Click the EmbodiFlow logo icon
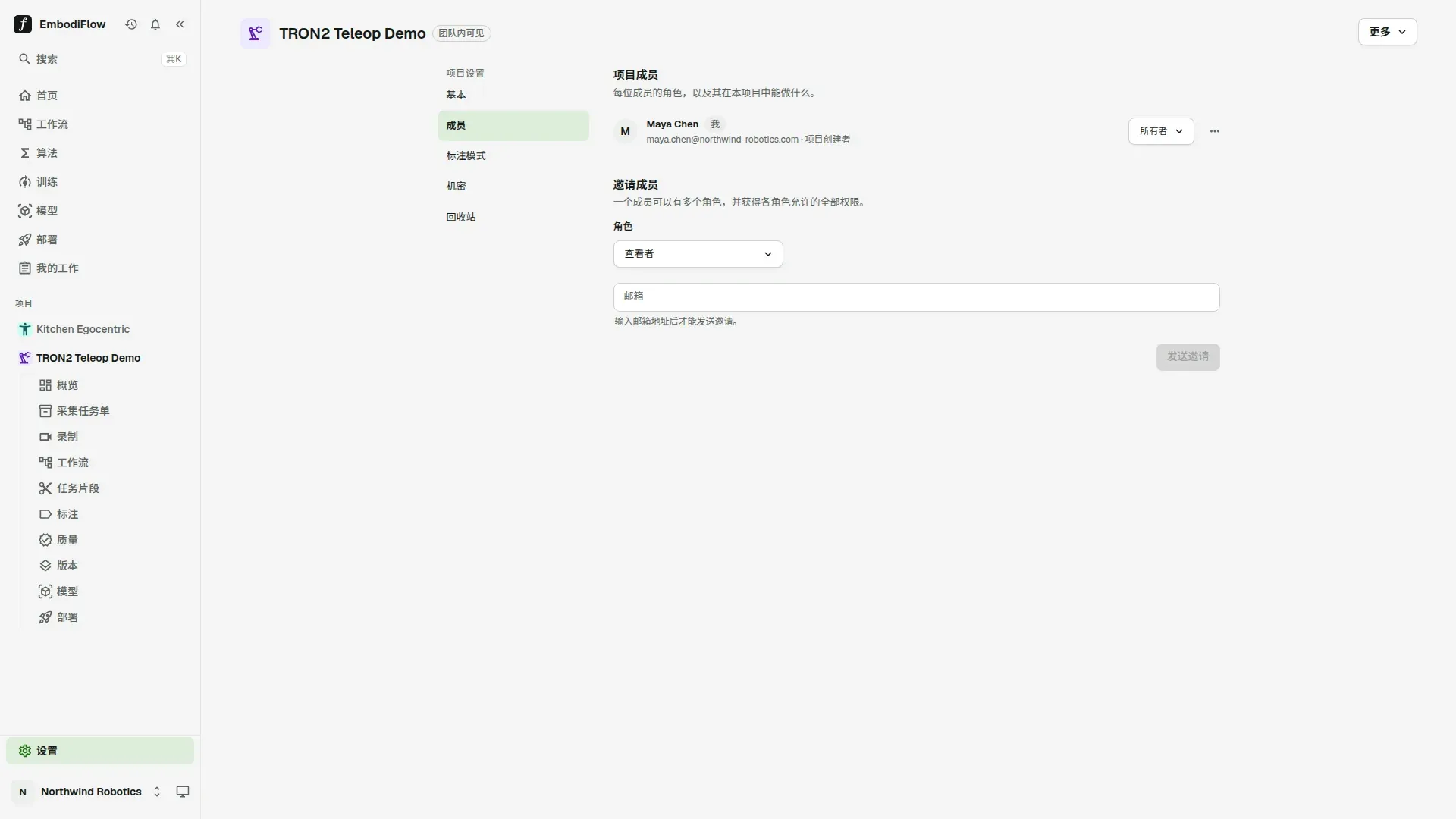The image size is (1456, 819). click(23, 24)
